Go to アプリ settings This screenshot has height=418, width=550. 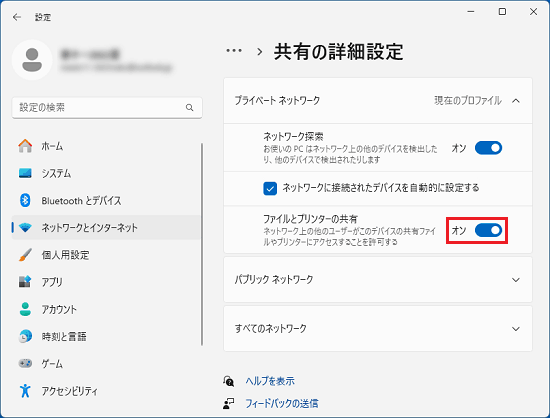coord(106,282)
